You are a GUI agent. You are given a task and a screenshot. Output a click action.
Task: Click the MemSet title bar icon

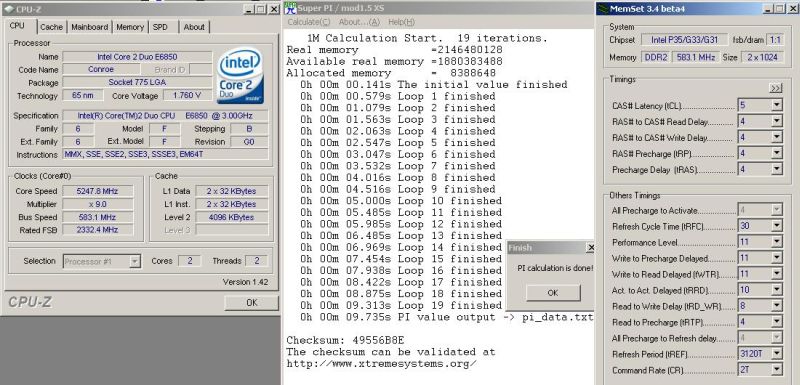coord(603,9)
